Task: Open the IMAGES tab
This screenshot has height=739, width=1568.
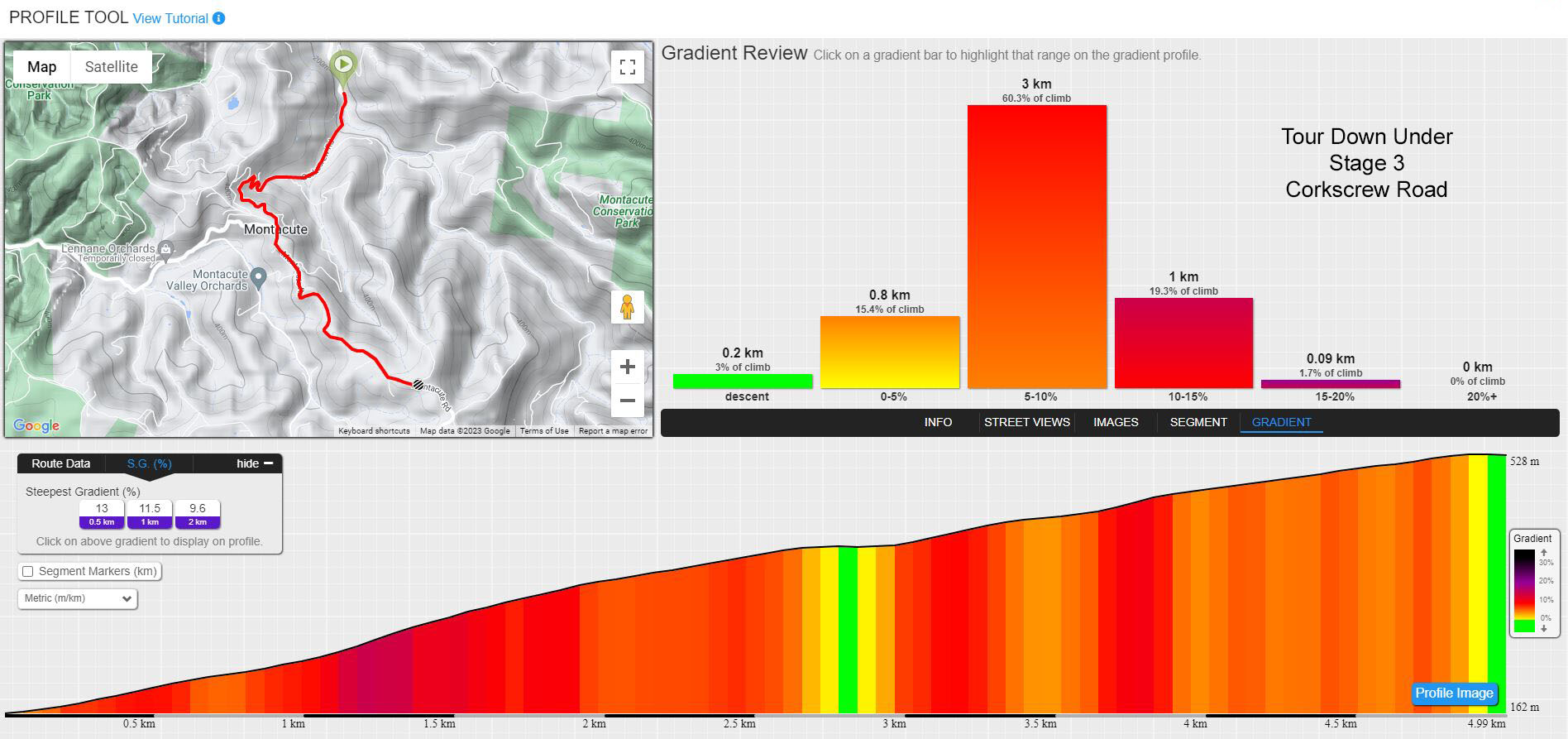Action: click(1116, 422)
